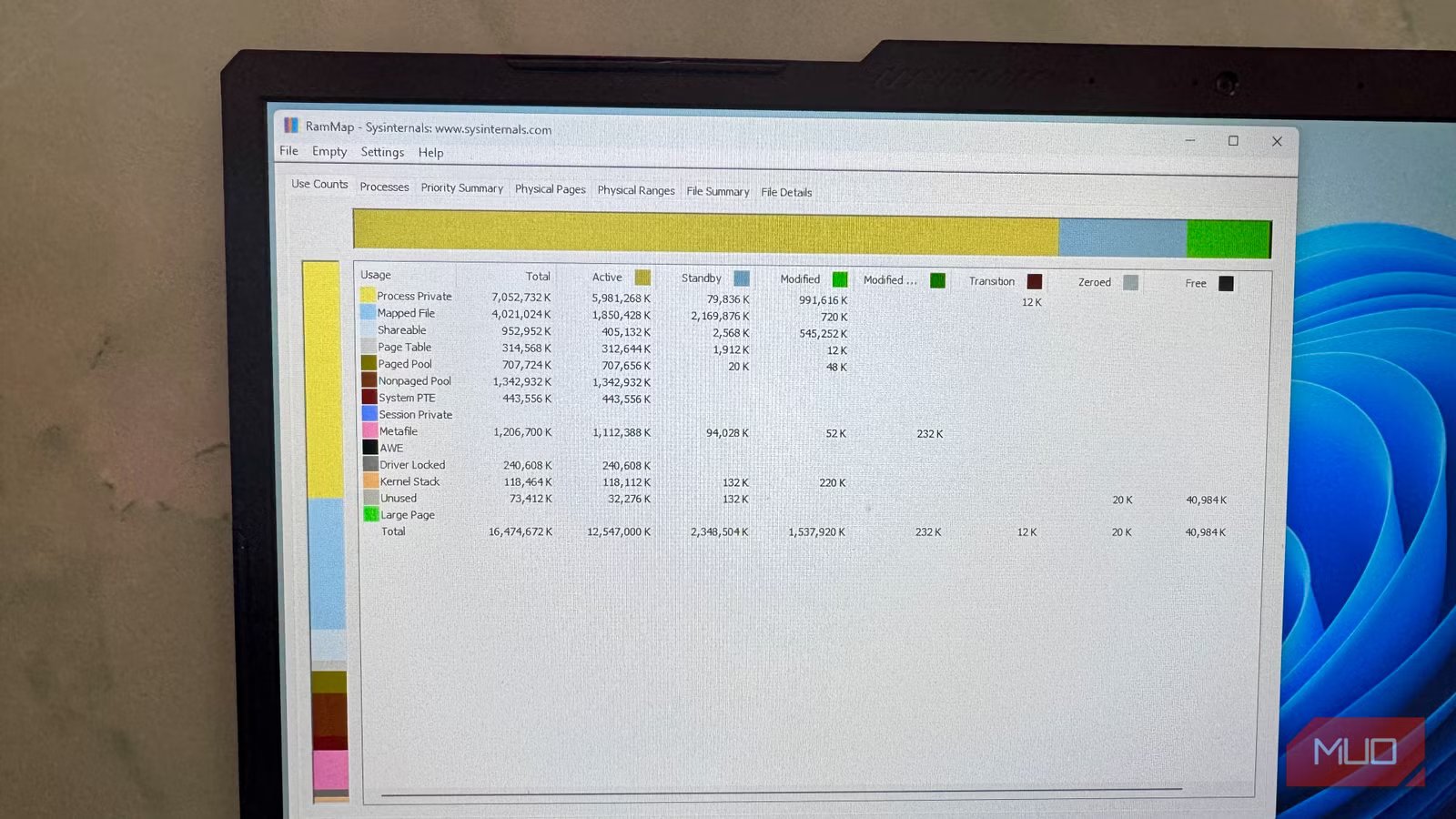Click the dark red System PTE icon
The image size is (1456, 819).
click(369, 397)
